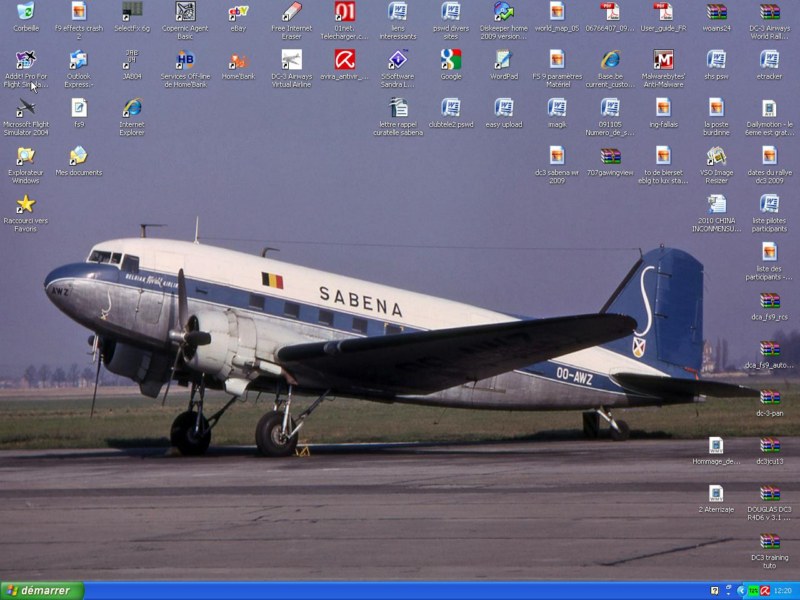This screenshot has height=600, width=800.
Task: Open DC-3 Airways World Rally archive
Action: point(769,11)
